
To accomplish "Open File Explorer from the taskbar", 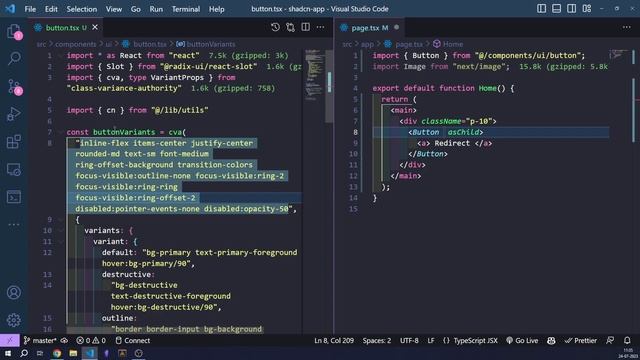I will click(x=73, y=353).
